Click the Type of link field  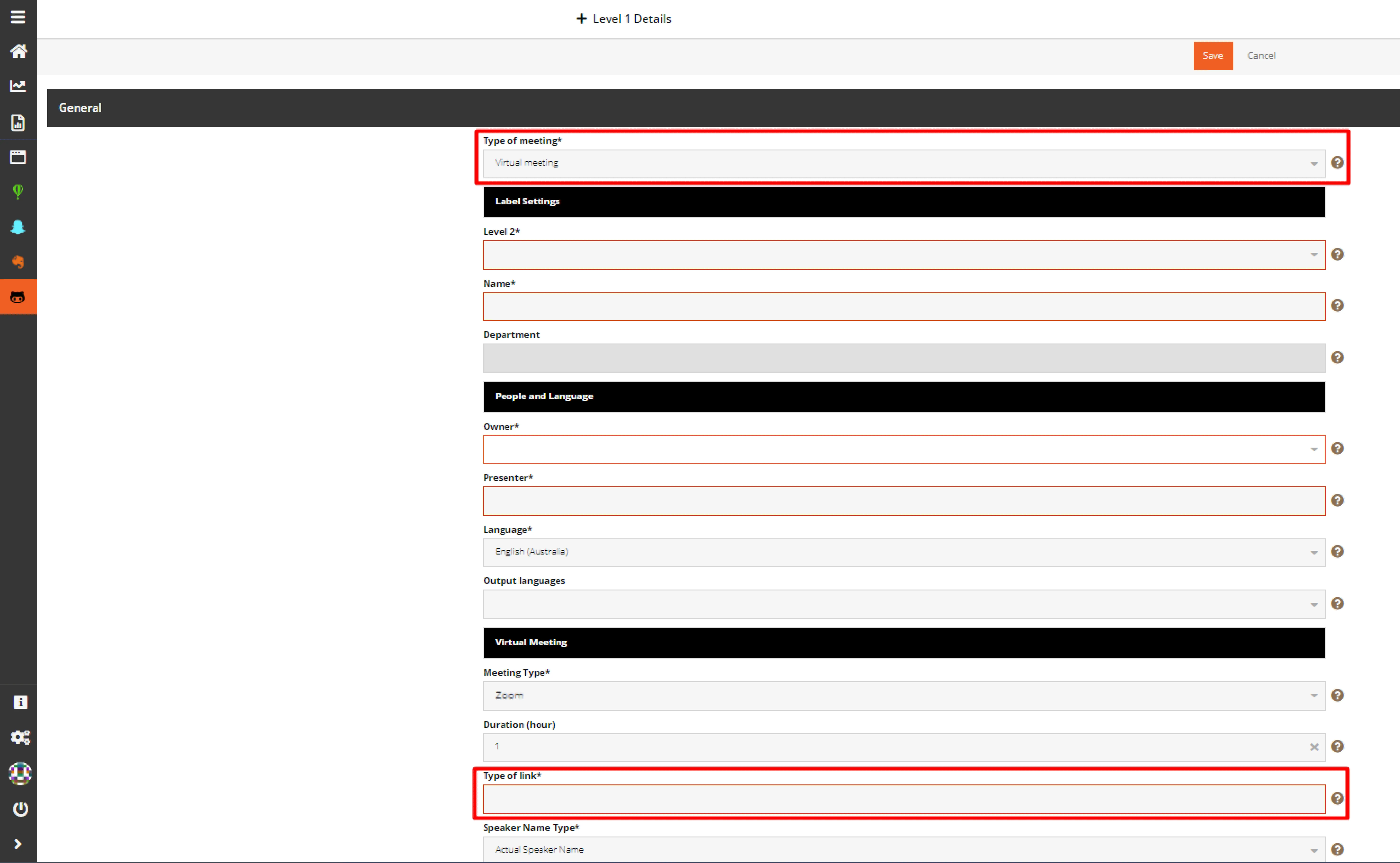tap(903, 798)
